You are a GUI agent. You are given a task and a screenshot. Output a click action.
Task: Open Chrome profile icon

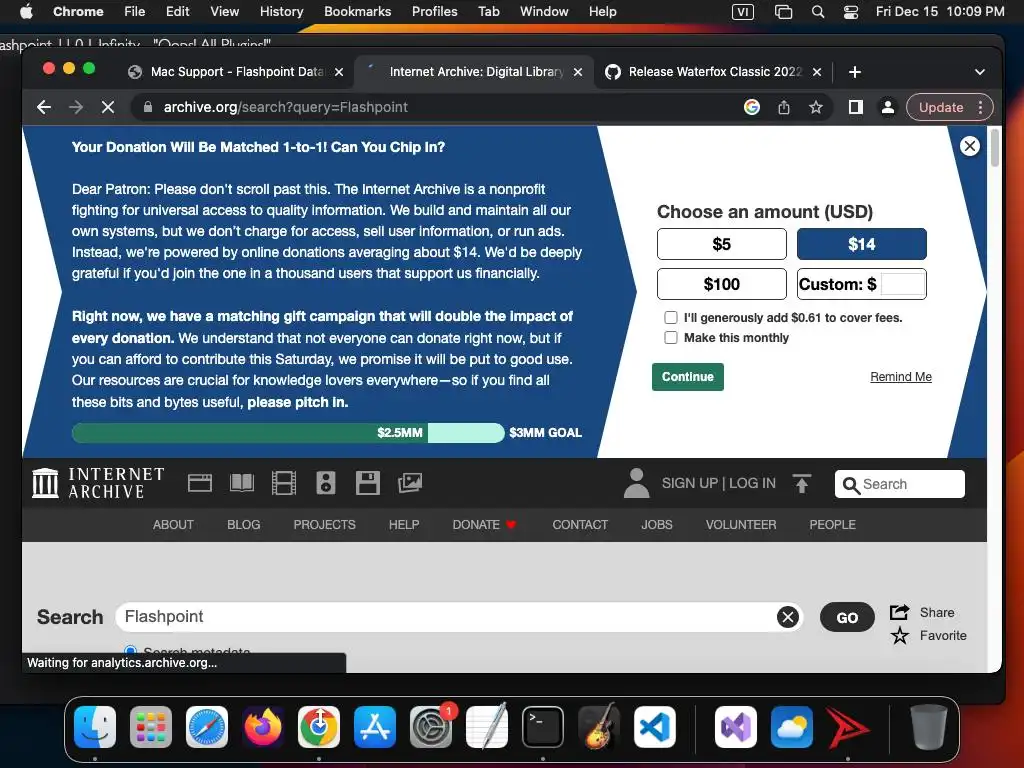(888, 107)
